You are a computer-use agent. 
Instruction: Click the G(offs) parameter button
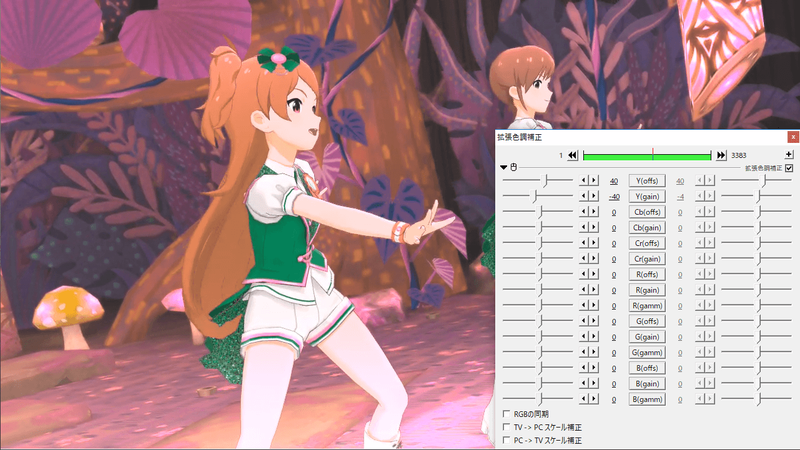tap(647, 321)
